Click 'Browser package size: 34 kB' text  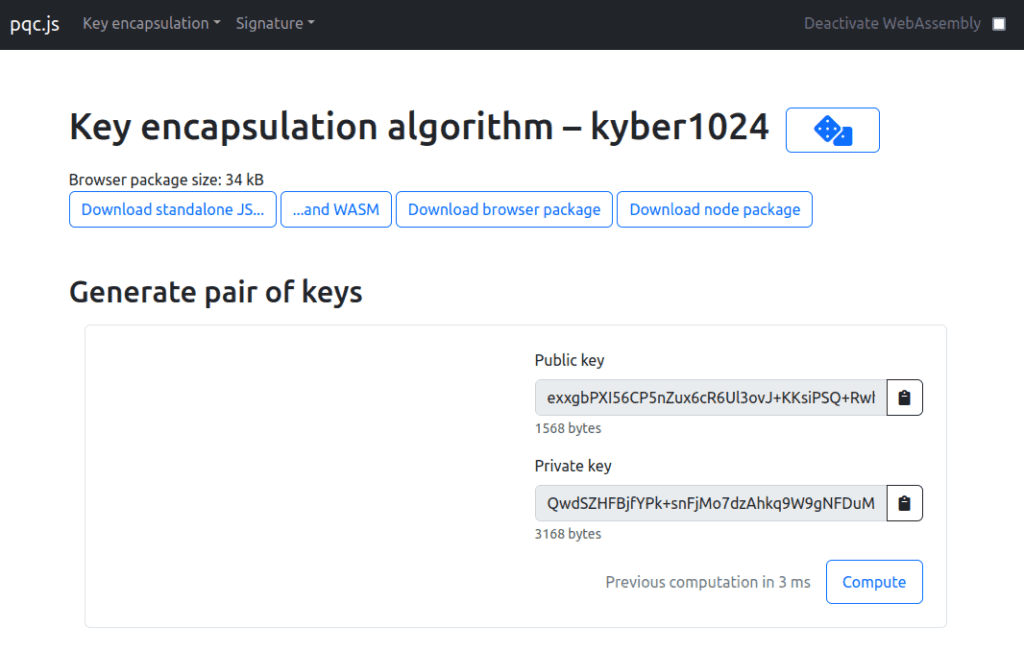[167, 180]
